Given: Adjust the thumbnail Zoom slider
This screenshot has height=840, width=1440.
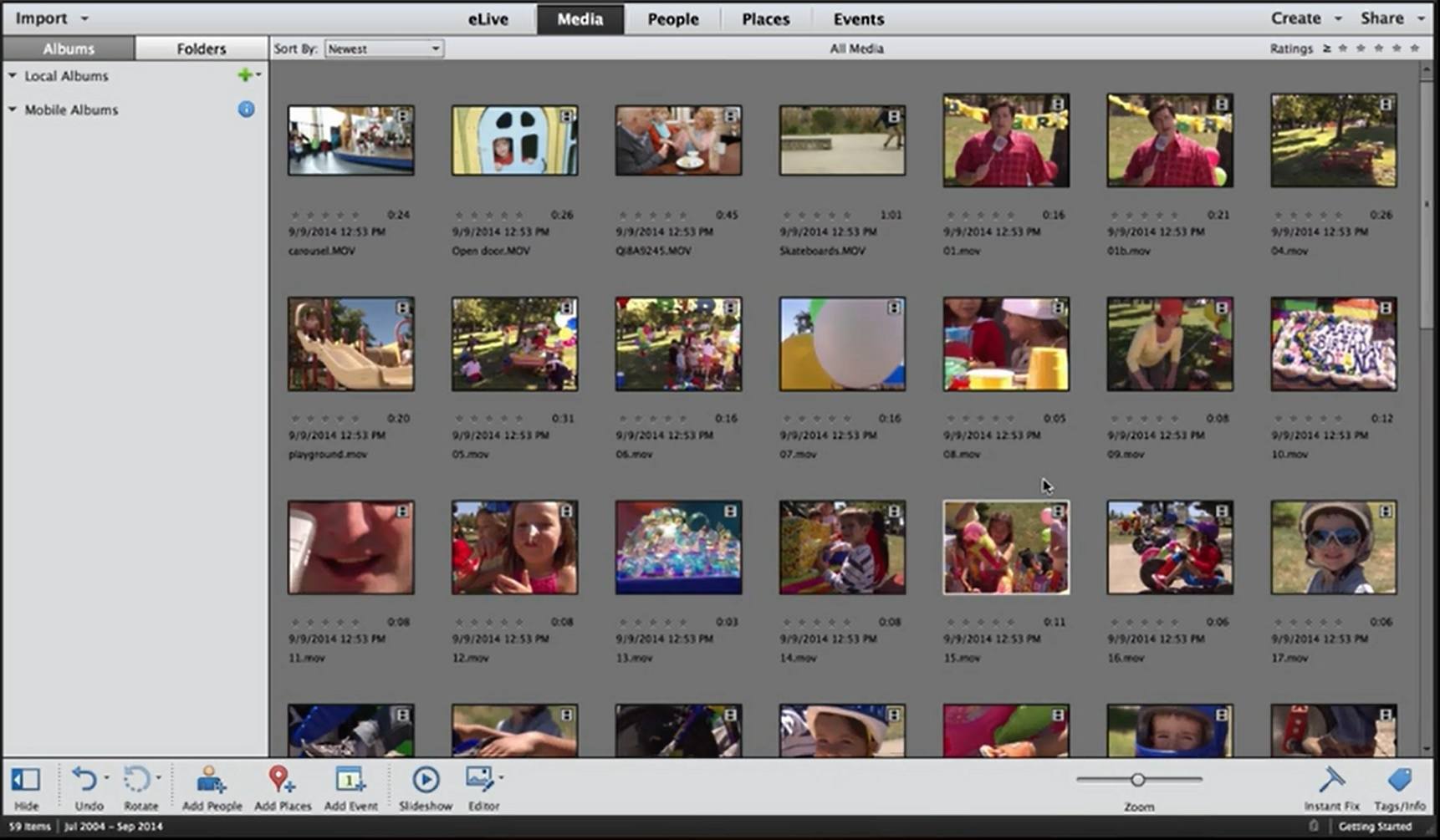Looking at the screenshot, I should pyautogui.click(x=1137, y=779).
